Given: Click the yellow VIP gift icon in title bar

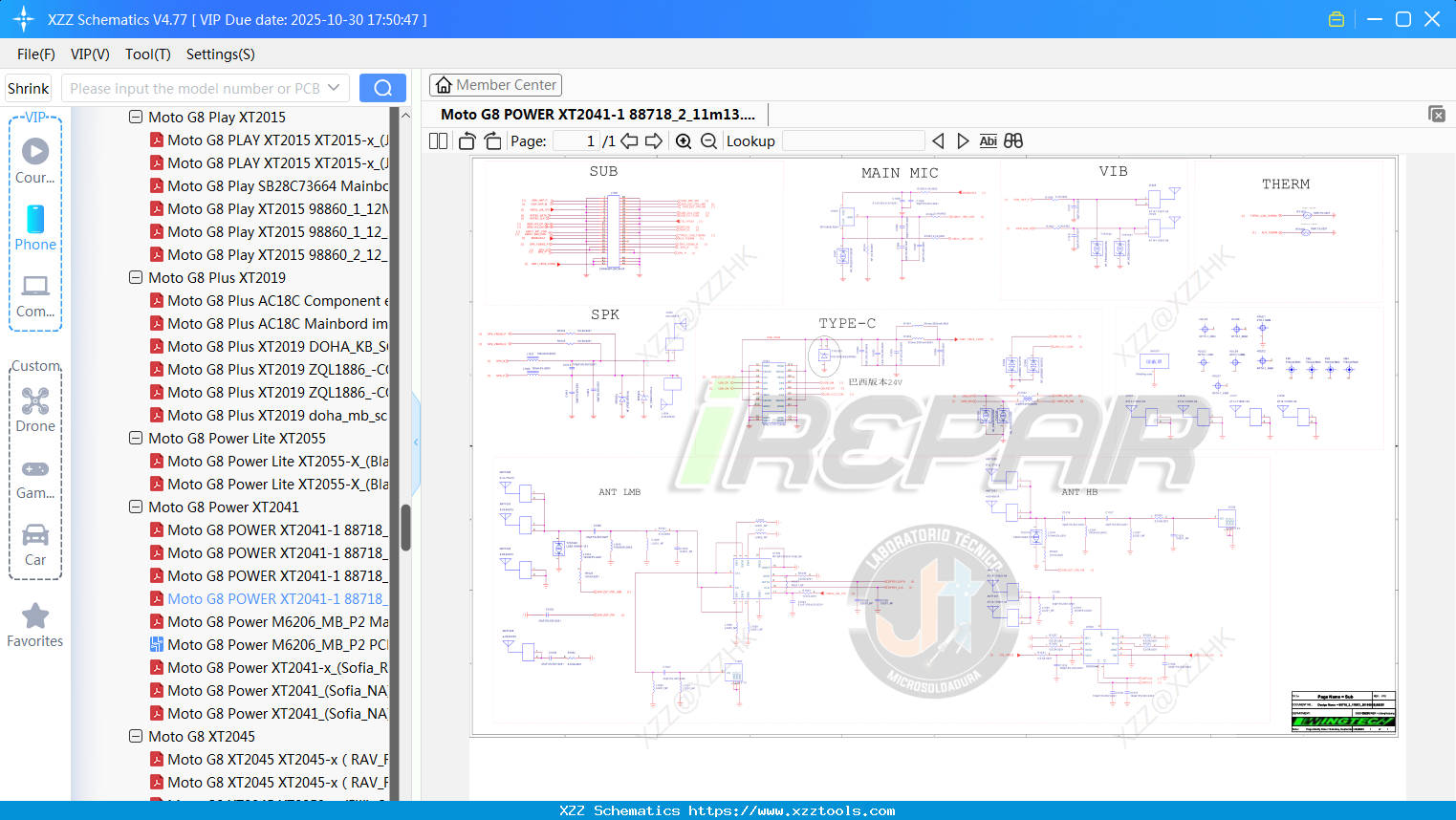Looking at the screenshot, I should click(x=1336, y=19).
